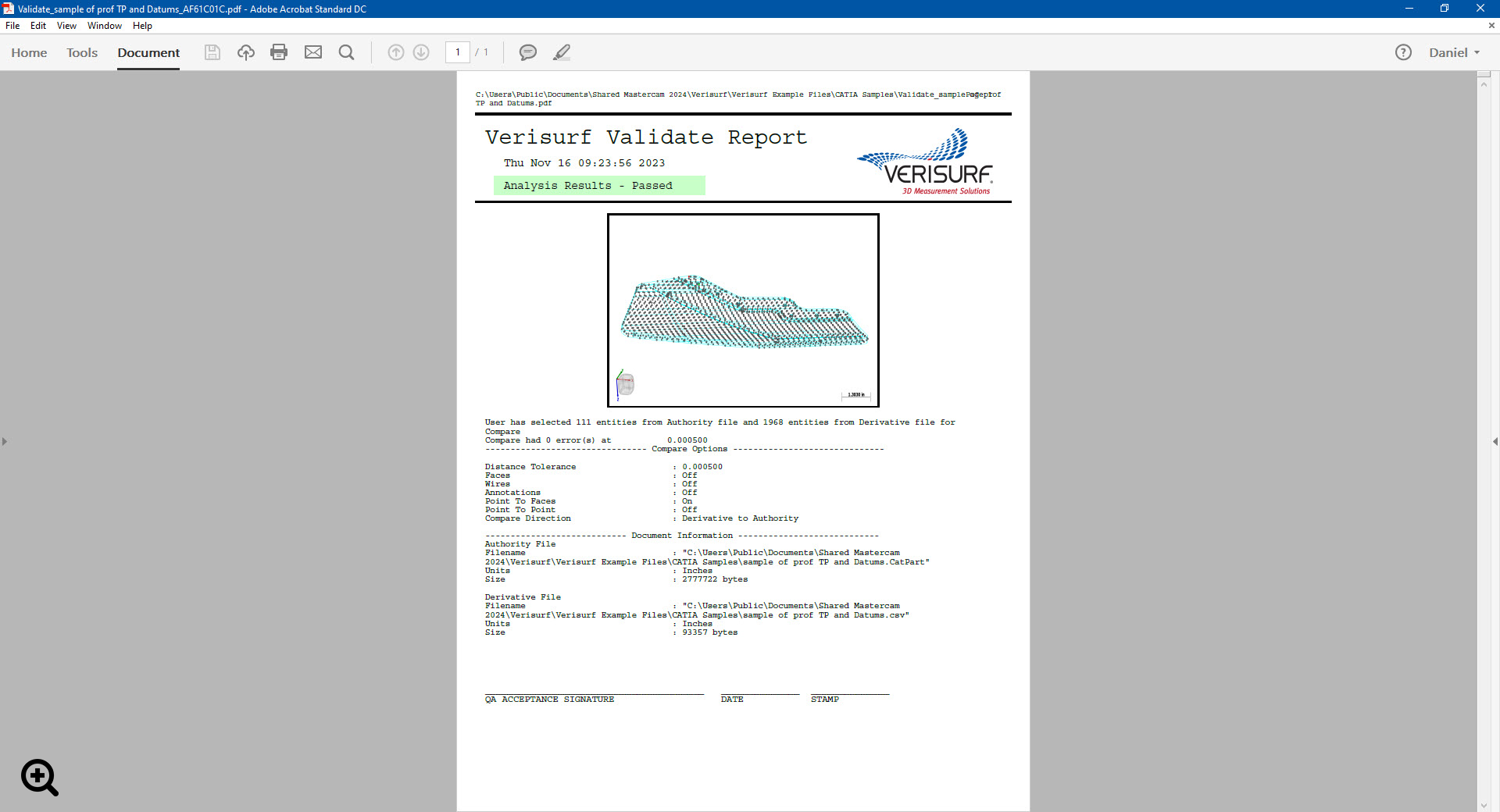Open the View menu
The height and width of the screenshot is (812, 1500).
pyautogui.click(x=66, y=26)
